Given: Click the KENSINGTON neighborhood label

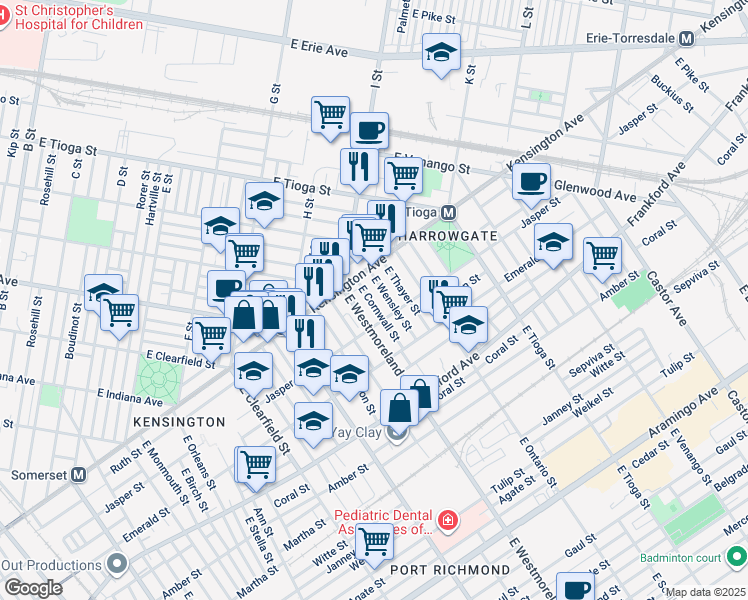Looking at the screenshot, I should click(179, 422).
